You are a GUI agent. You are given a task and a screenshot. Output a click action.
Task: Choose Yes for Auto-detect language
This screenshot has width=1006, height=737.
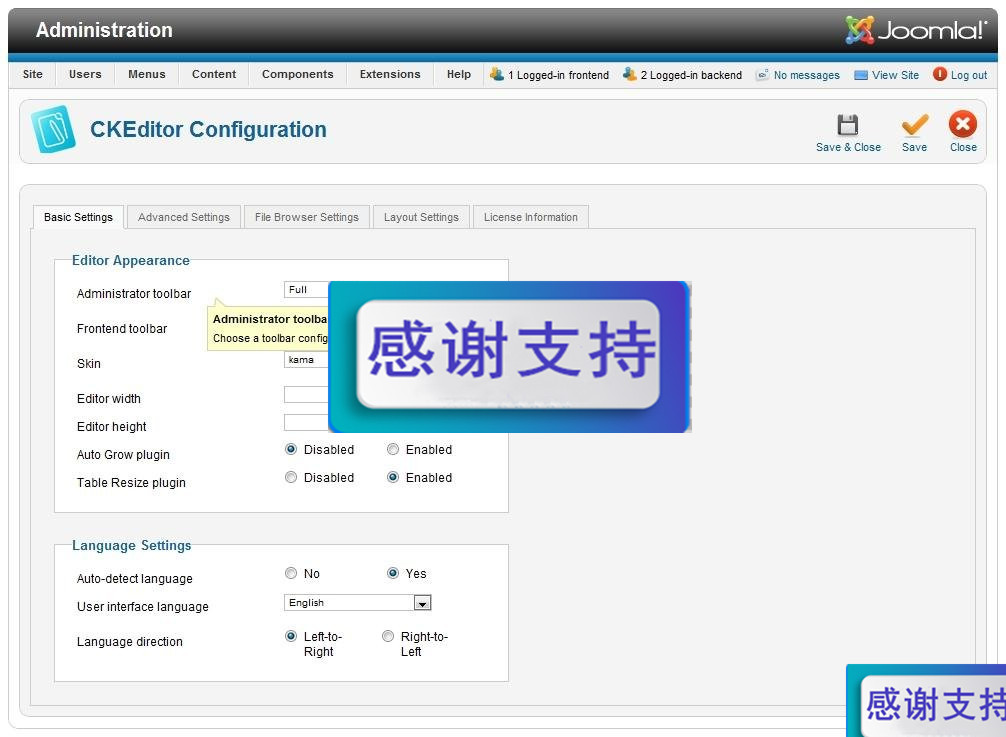coord(393,573)
